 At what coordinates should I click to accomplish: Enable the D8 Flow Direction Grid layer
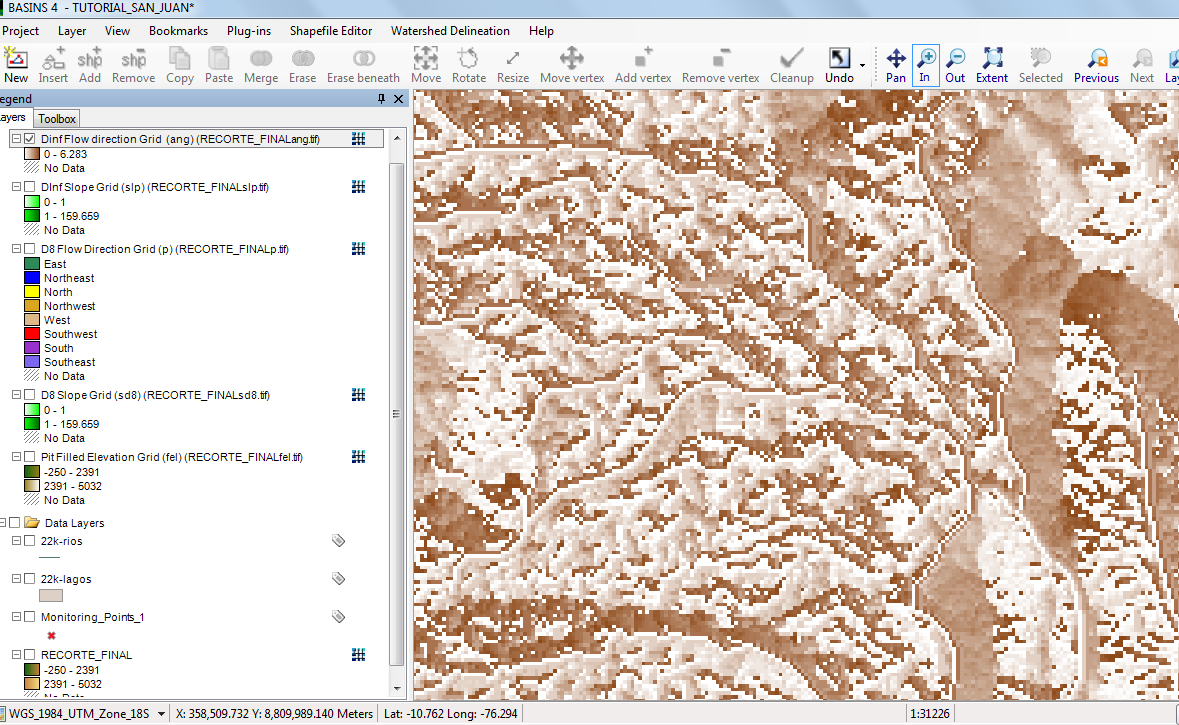[29, 248]
